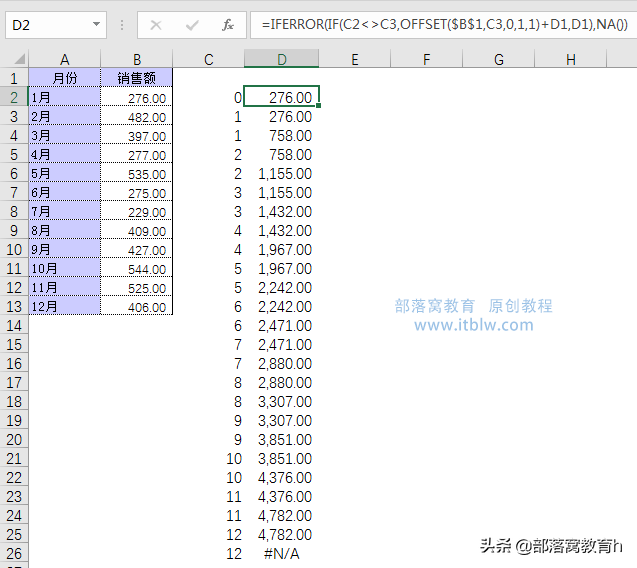Click the cell labeled 11月
The height and width of the screenshot is (568, 637).
[65, 288]
